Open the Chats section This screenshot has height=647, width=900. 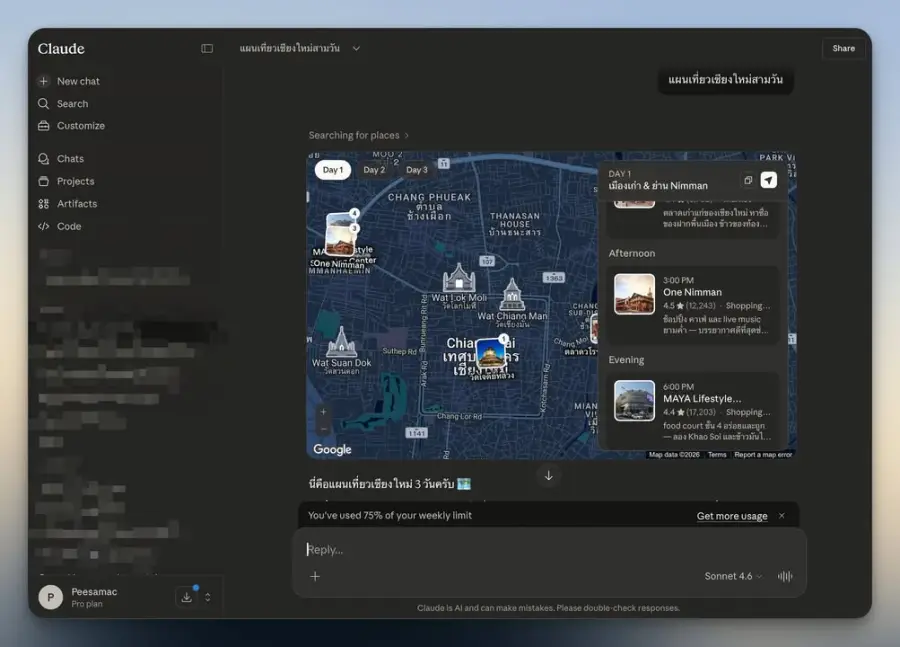[61, 159]
